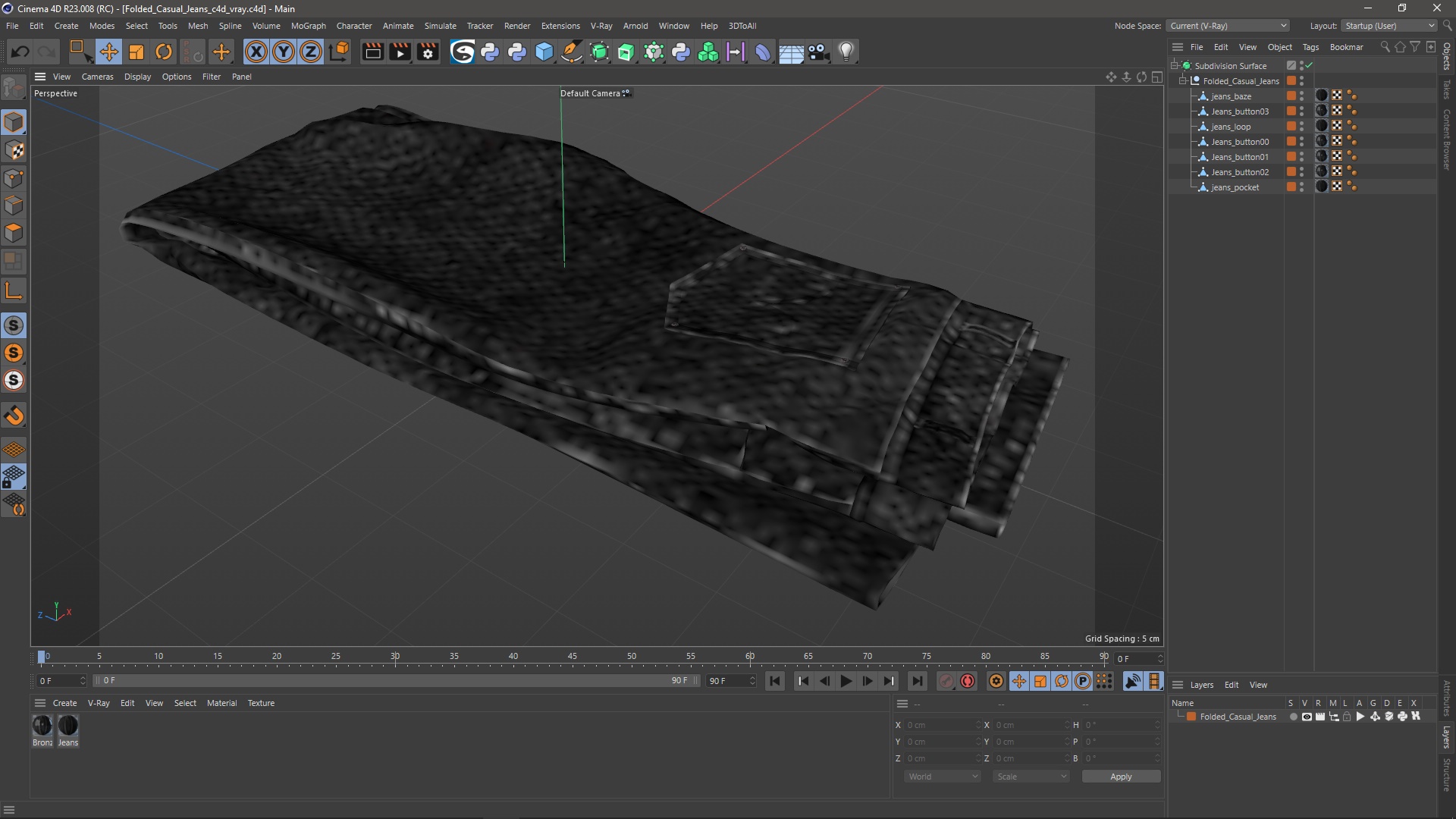Add Camera object icon
The height and width of the screenshot is (819, 1456).
[x=818, y=52]
